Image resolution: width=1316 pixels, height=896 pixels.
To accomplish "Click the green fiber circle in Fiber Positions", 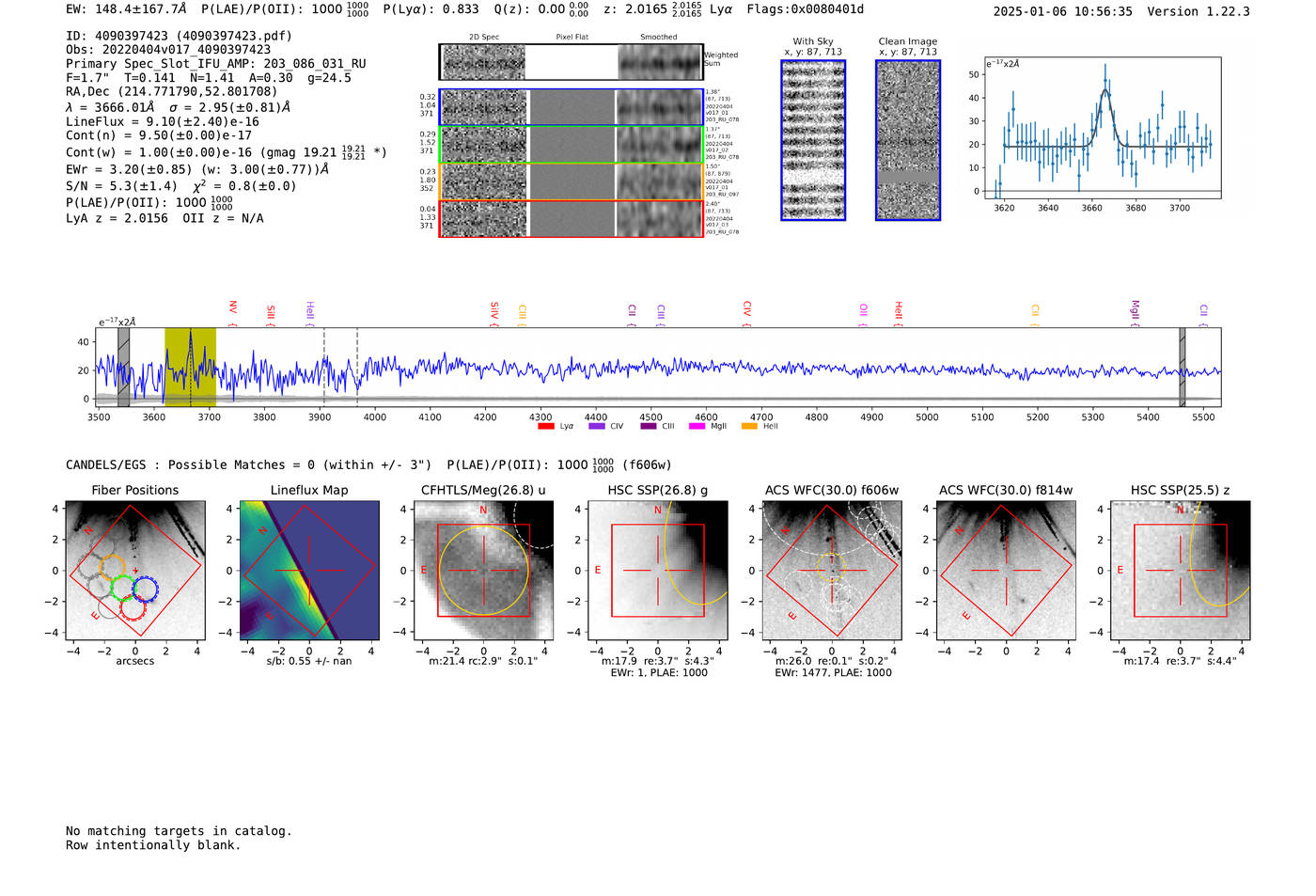I will 123,588.
